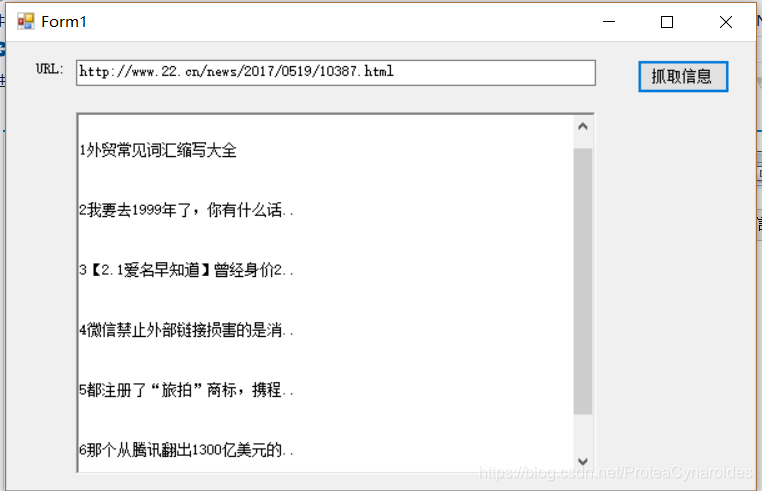Select line 2我要去1999年了
The width and height of the screenshot is (762, 491).
186,210
